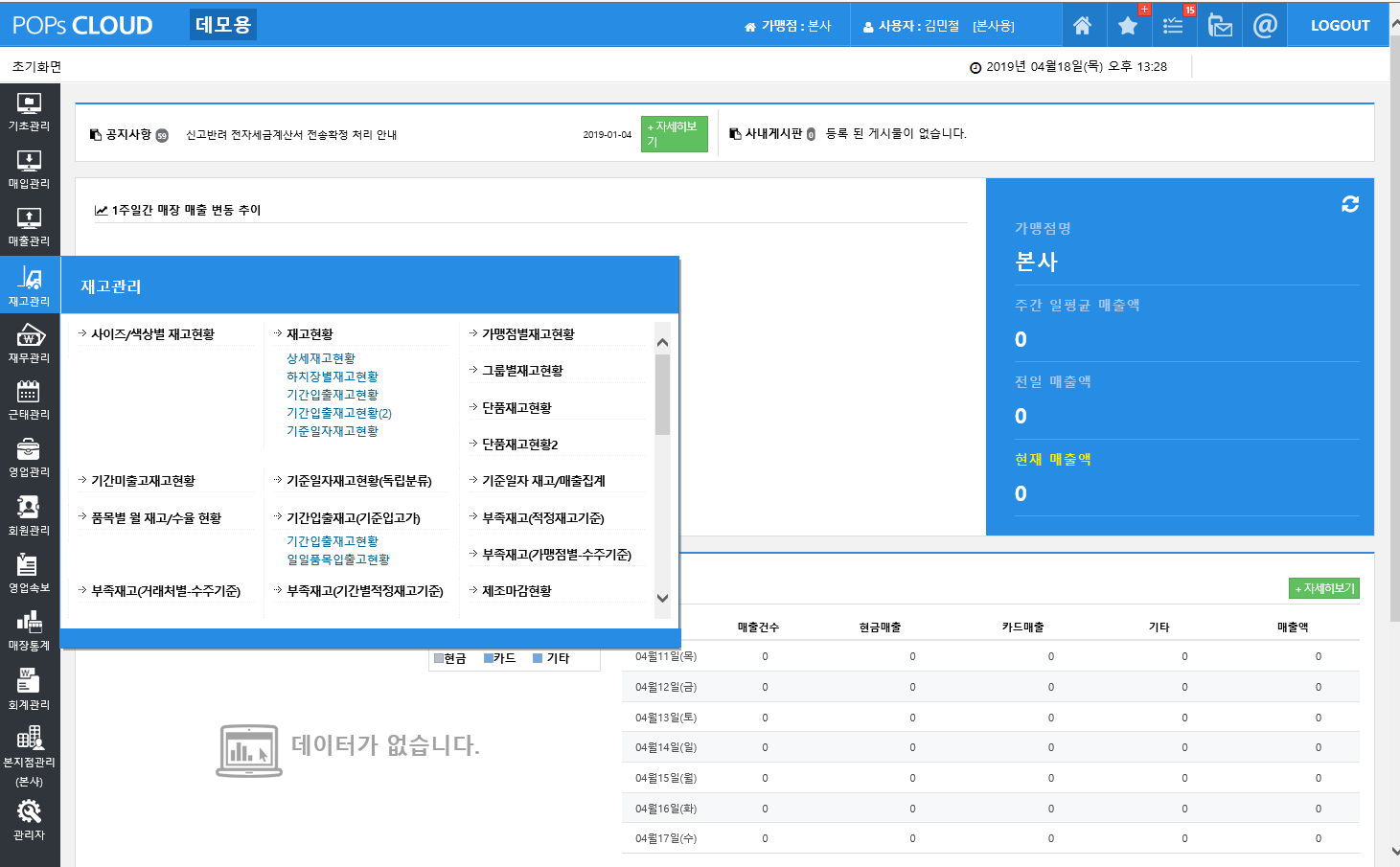
Task: Open 부족재고(기간별적정재고기준) menu item
Action: (365, 591)
